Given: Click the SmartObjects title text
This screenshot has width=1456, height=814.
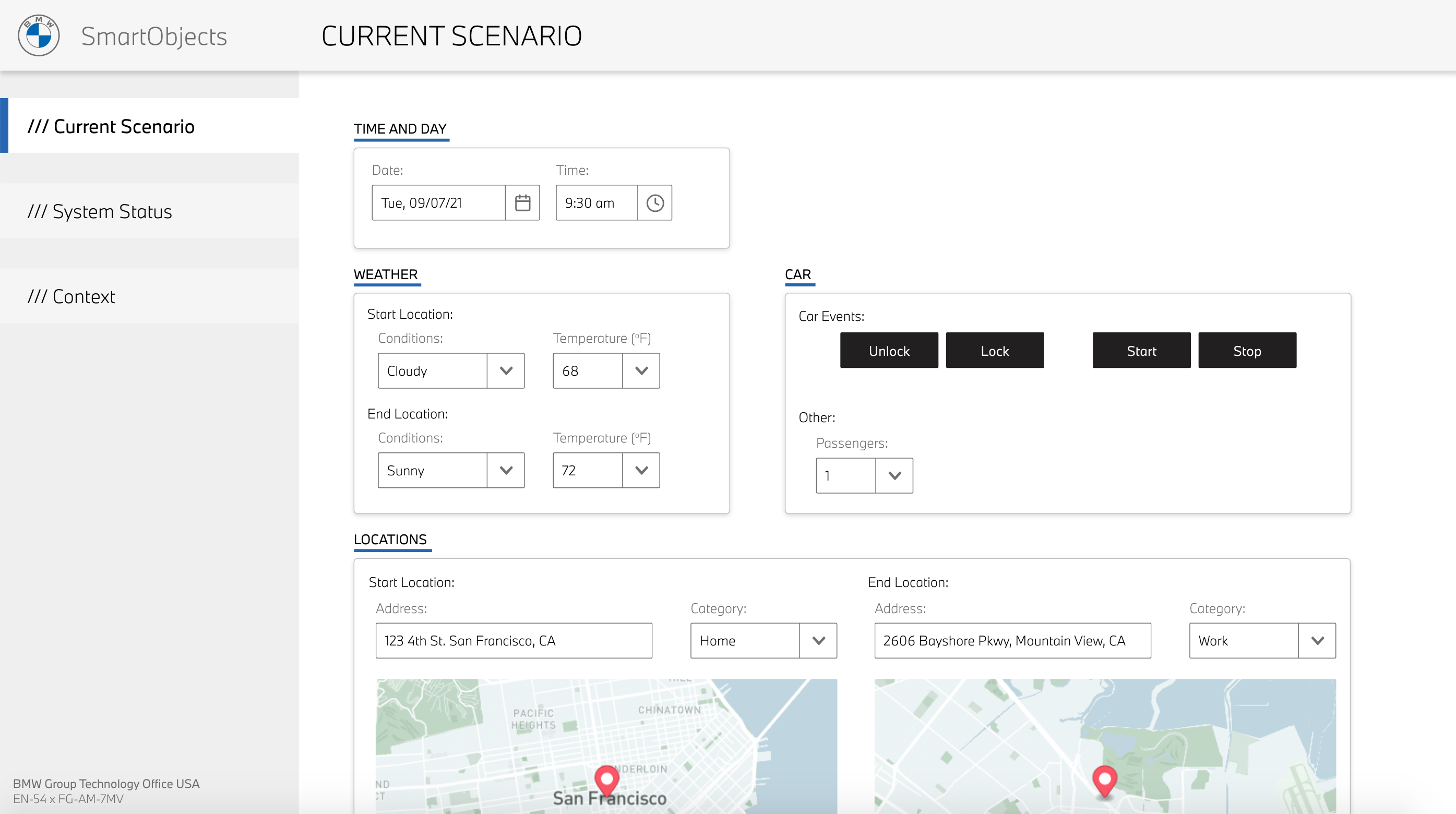Looking at the screenshot, I should pos(154,36).
